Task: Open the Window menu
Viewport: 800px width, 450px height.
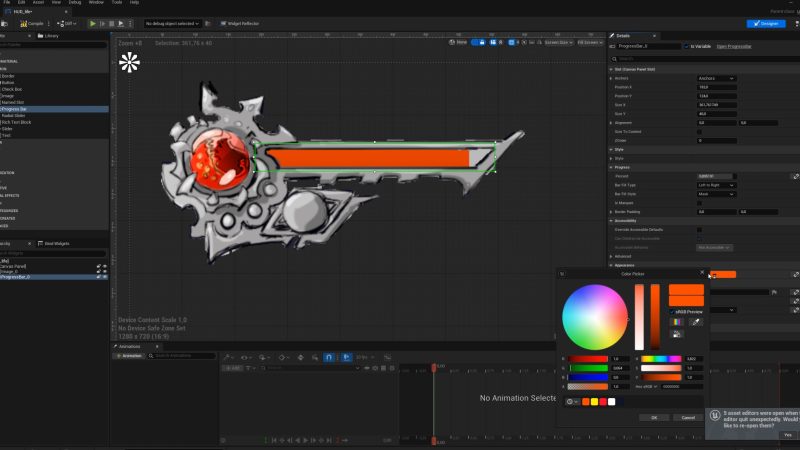Action: [96, 3]
